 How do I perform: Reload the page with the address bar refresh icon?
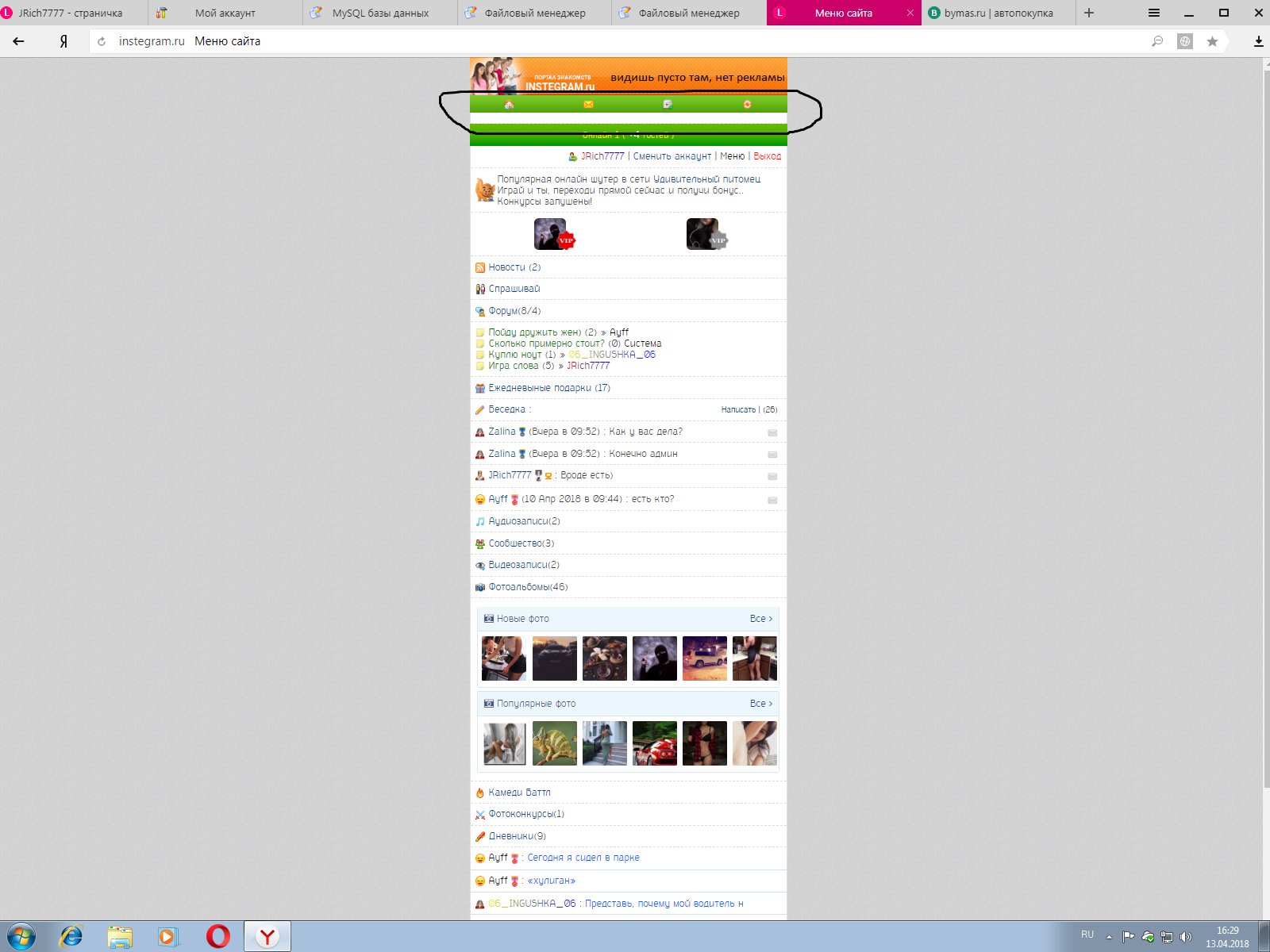tap(102, 41)
